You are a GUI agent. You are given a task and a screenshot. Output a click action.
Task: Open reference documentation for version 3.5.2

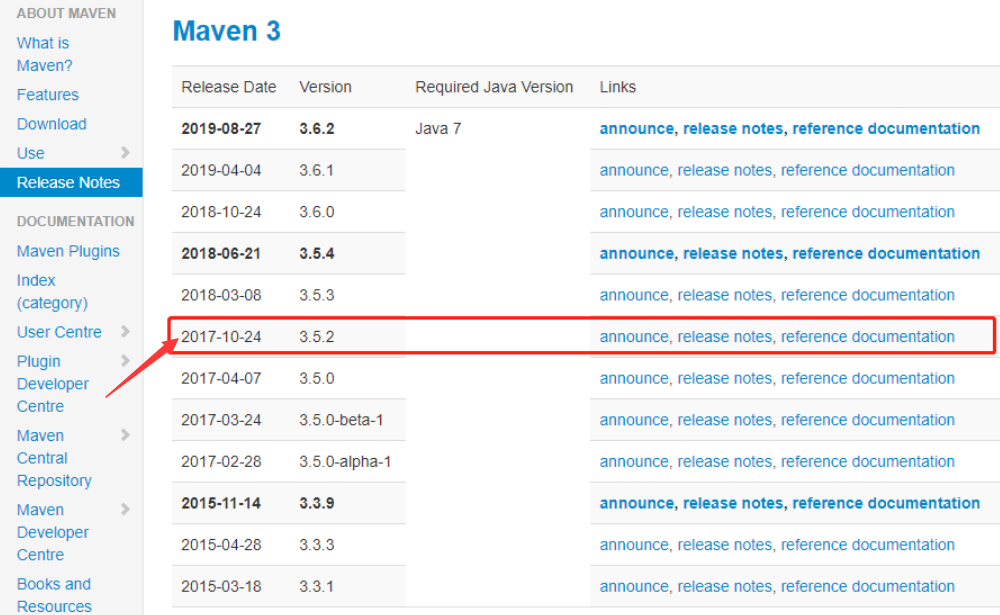point(868,337)
